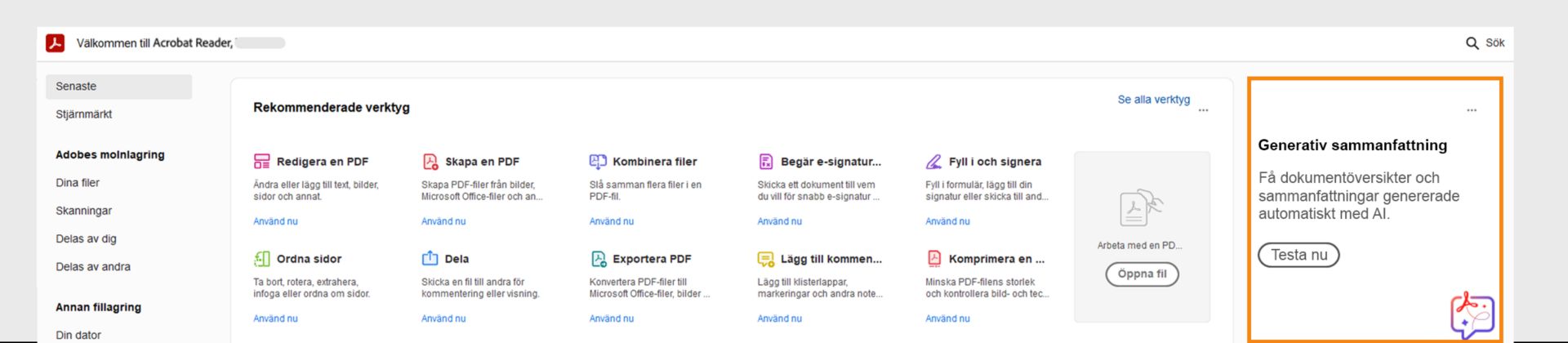Click the Se alla verktyg link

1153,100
